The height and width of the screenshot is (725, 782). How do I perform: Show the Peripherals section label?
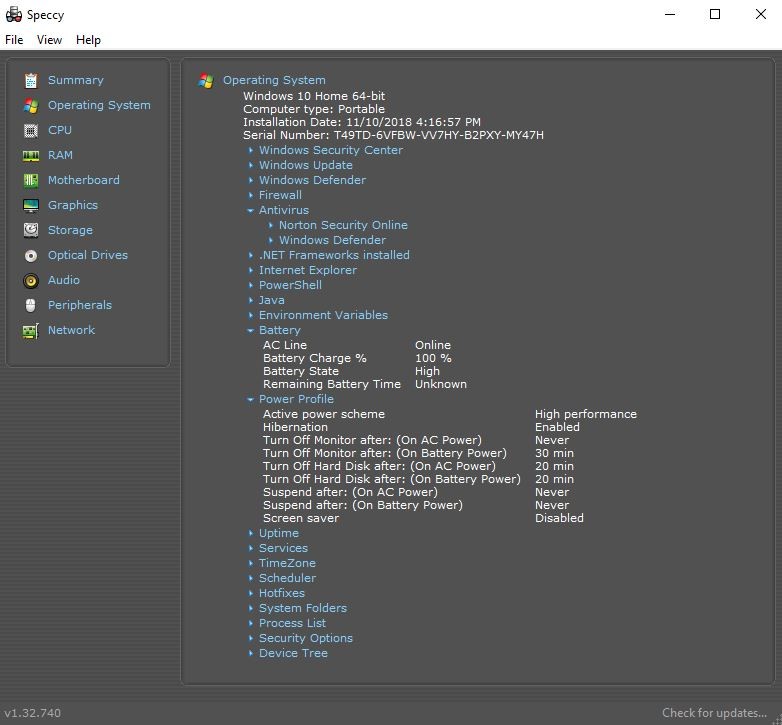80,305
